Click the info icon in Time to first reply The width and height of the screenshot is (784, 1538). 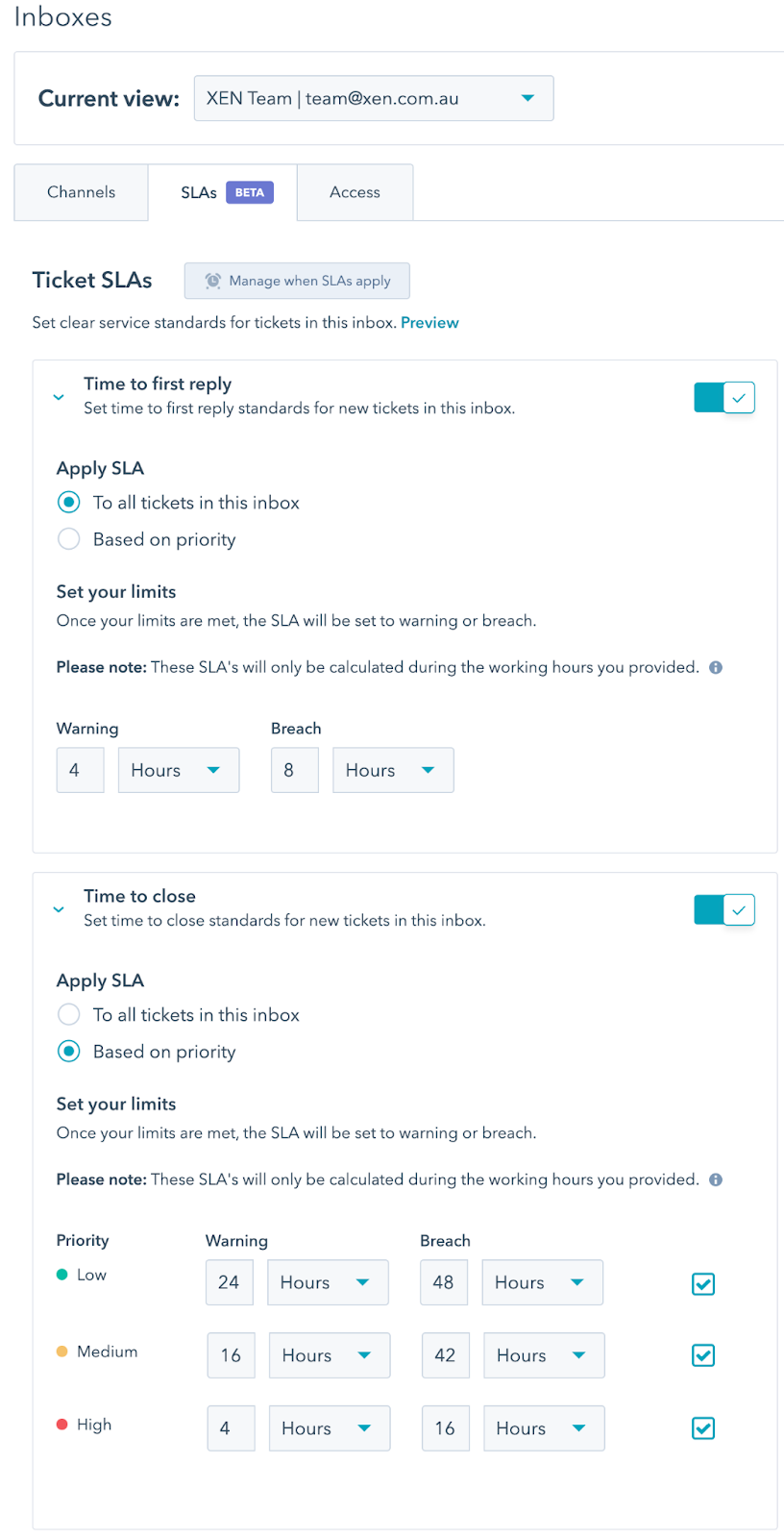[716, 668]
